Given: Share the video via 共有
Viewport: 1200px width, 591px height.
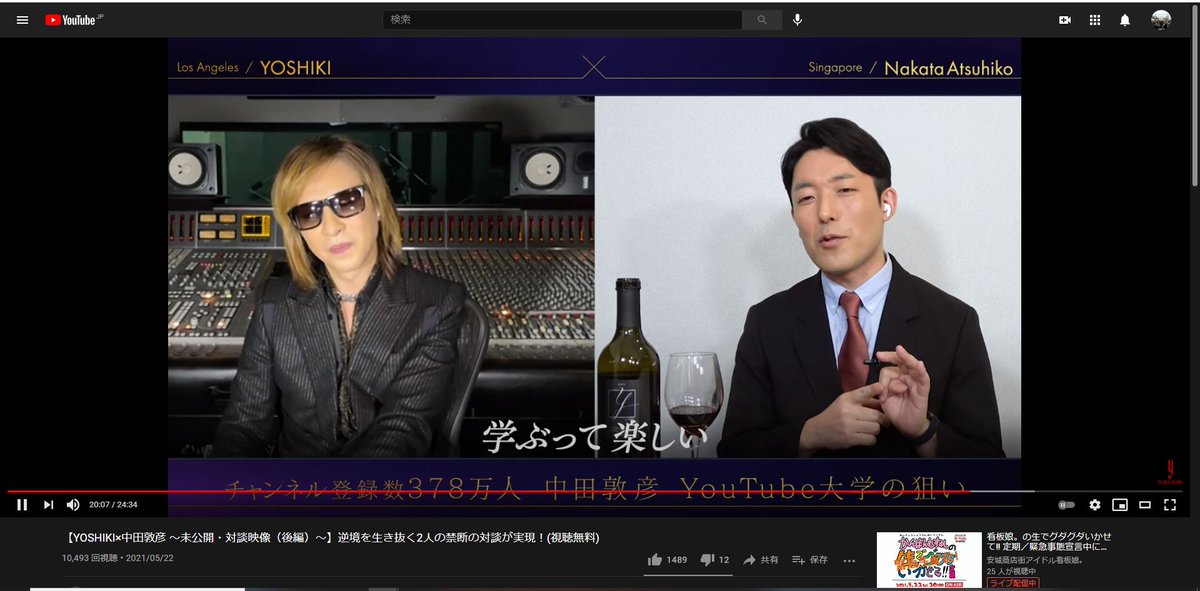Looking at the screenshot, I should (761, 560).
